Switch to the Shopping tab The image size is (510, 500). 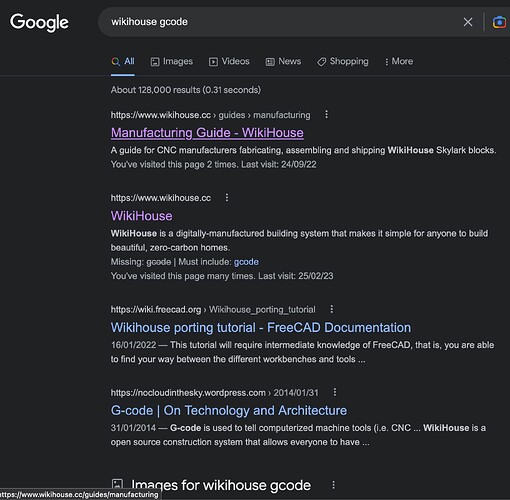pos(343,61)
